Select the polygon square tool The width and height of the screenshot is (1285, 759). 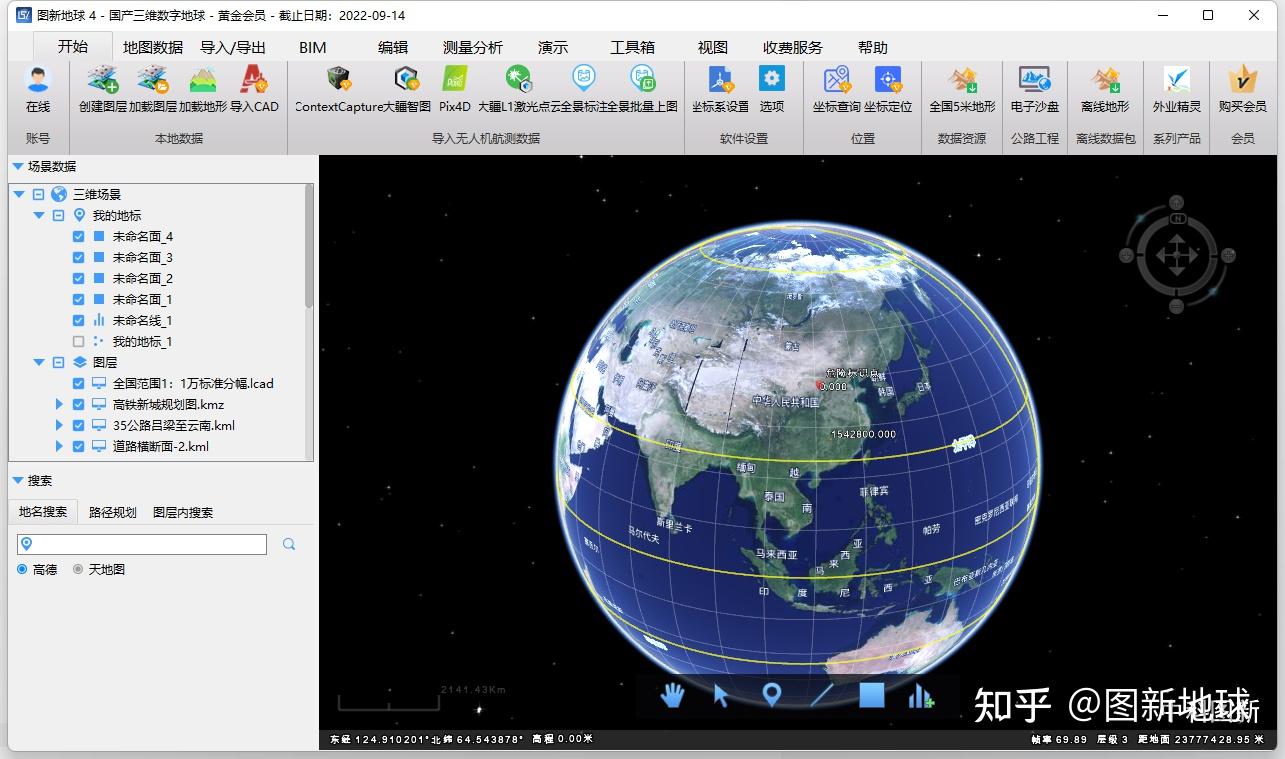(x=872, y=694)
